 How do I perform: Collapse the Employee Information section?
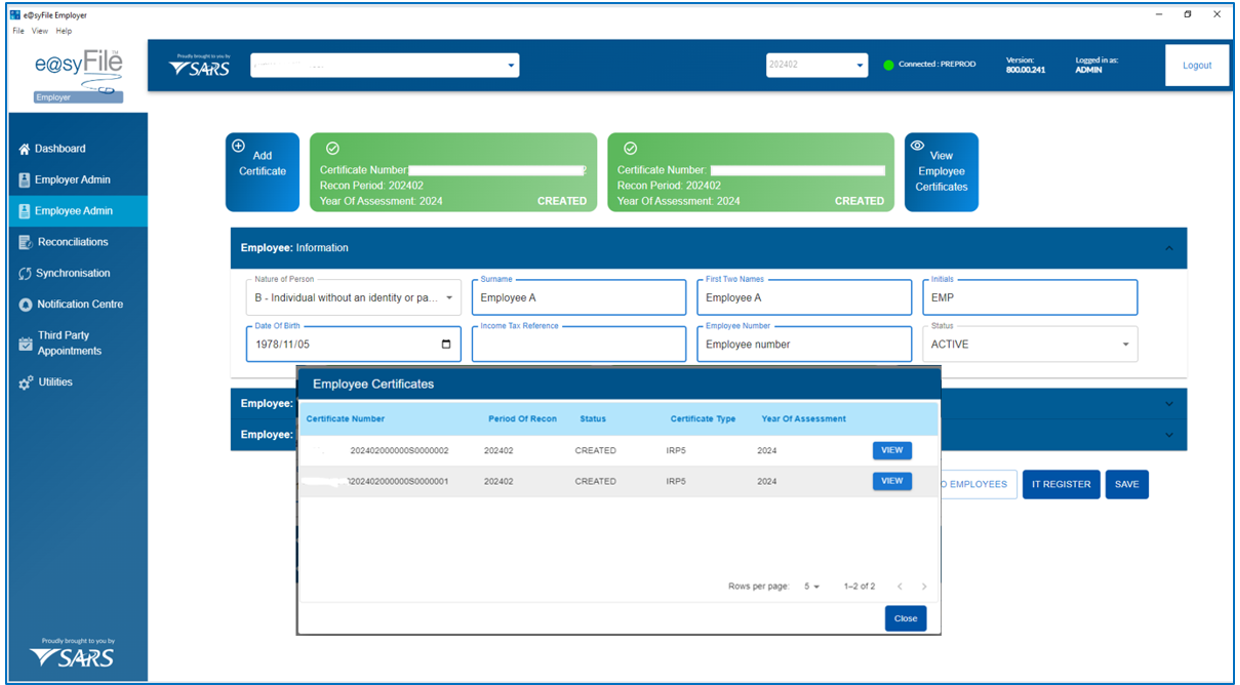click(1169, 248)
